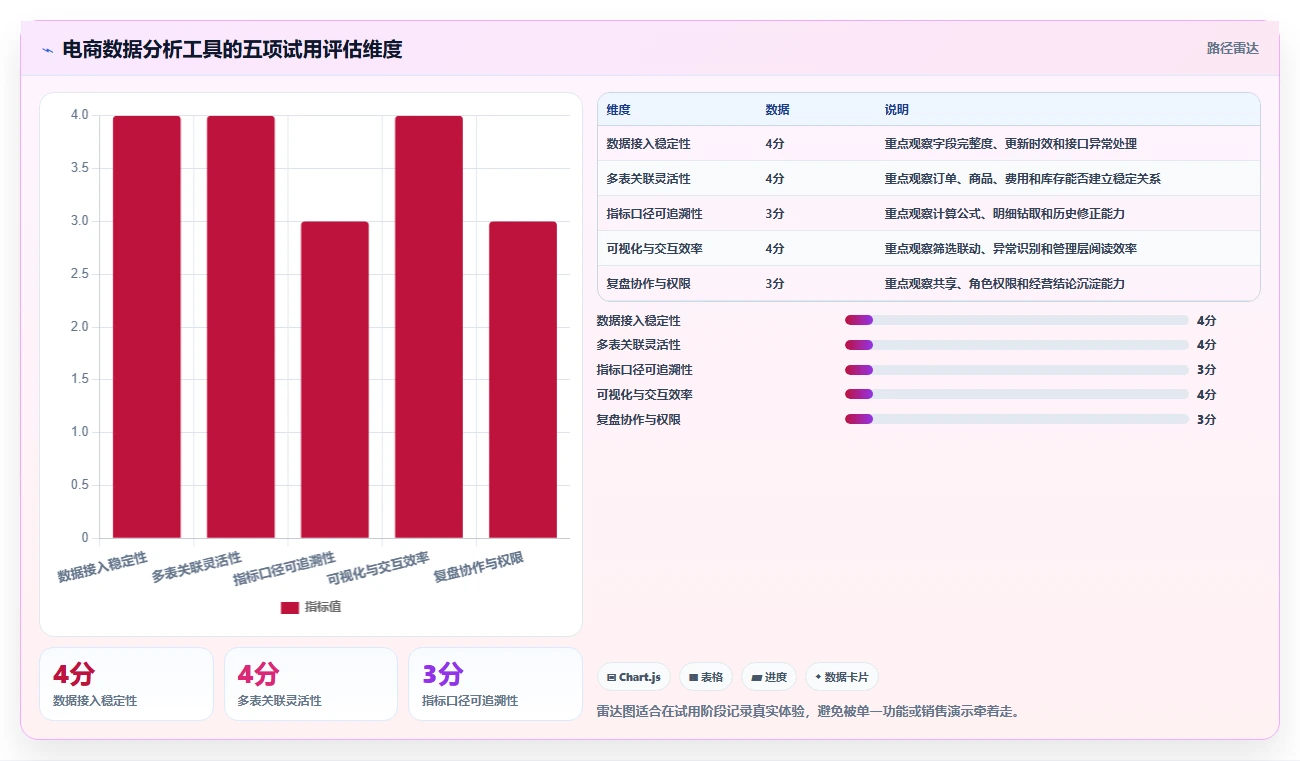Click the dashboard title 电商数据分析工具的五项试用评估维度
The height and width of the screenshot is (761, 1300).
(x=232, y=49)
